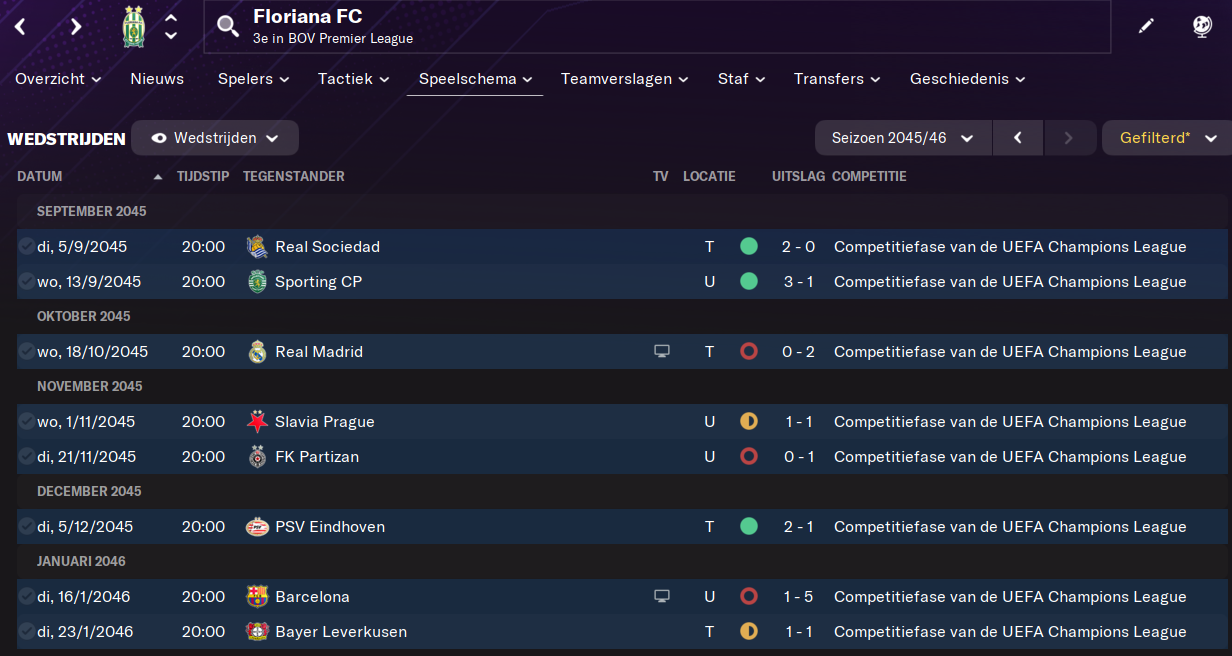Open the Tactiek menu

353,79
